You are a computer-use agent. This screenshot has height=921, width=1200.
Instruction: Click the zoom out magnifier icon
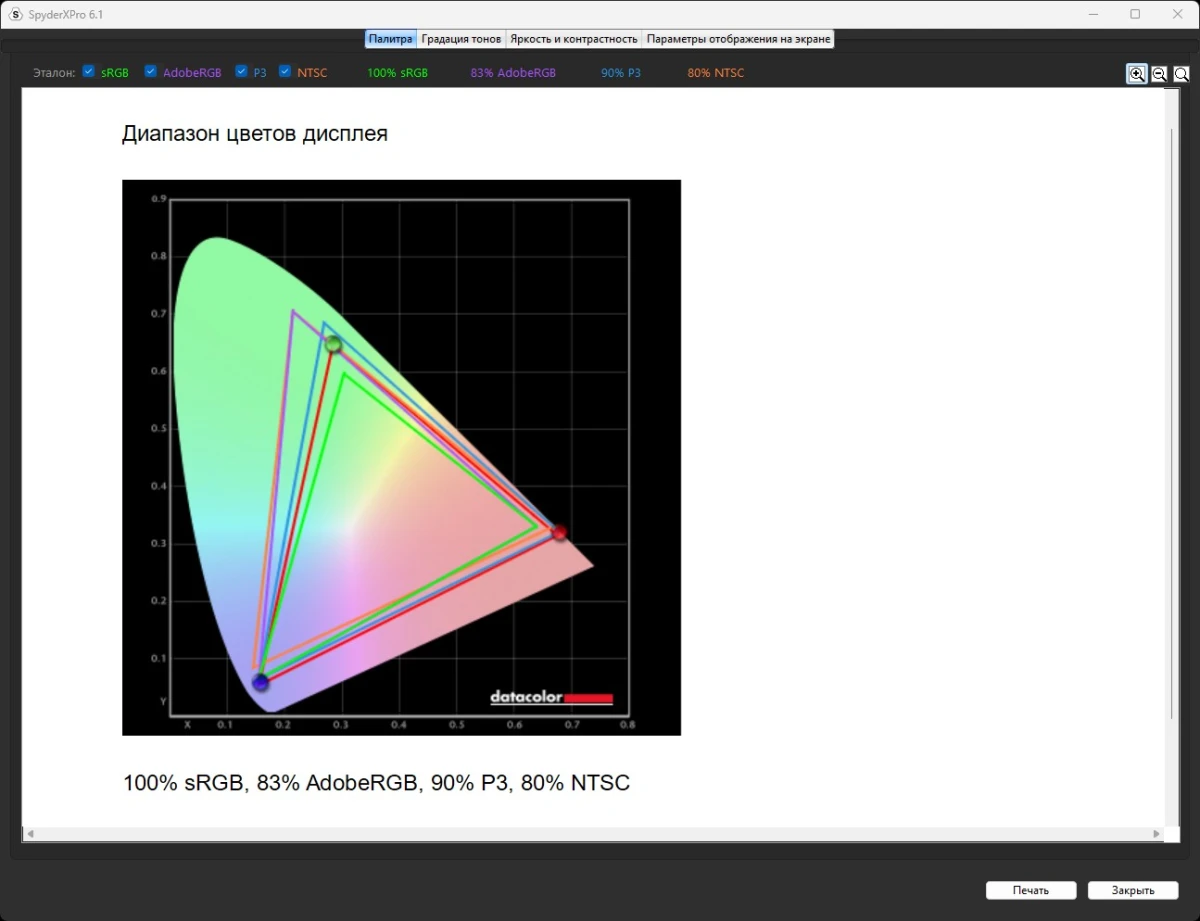click(1159, 74)
